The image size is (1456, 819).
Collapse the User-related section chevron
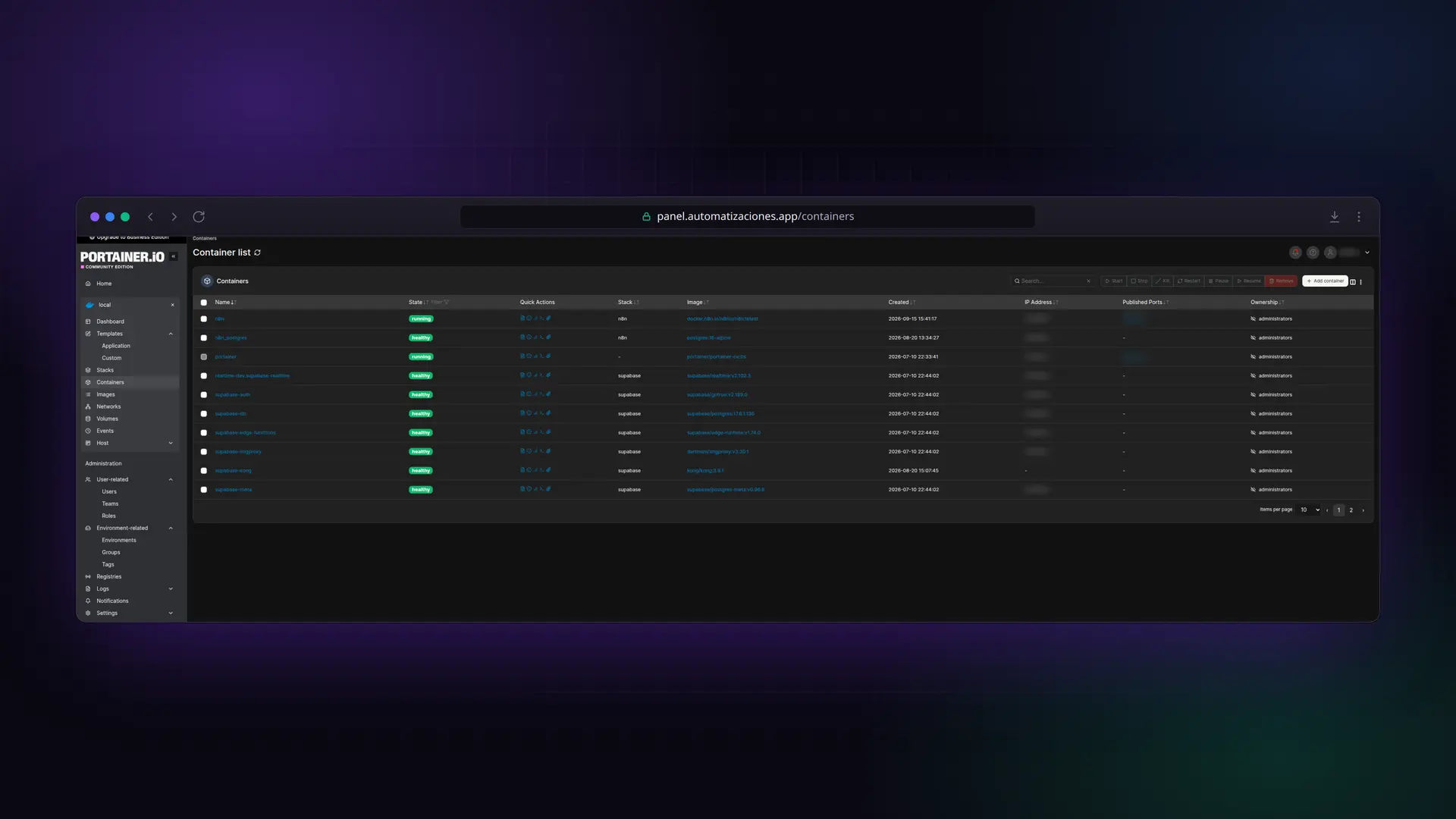(171, 479)
